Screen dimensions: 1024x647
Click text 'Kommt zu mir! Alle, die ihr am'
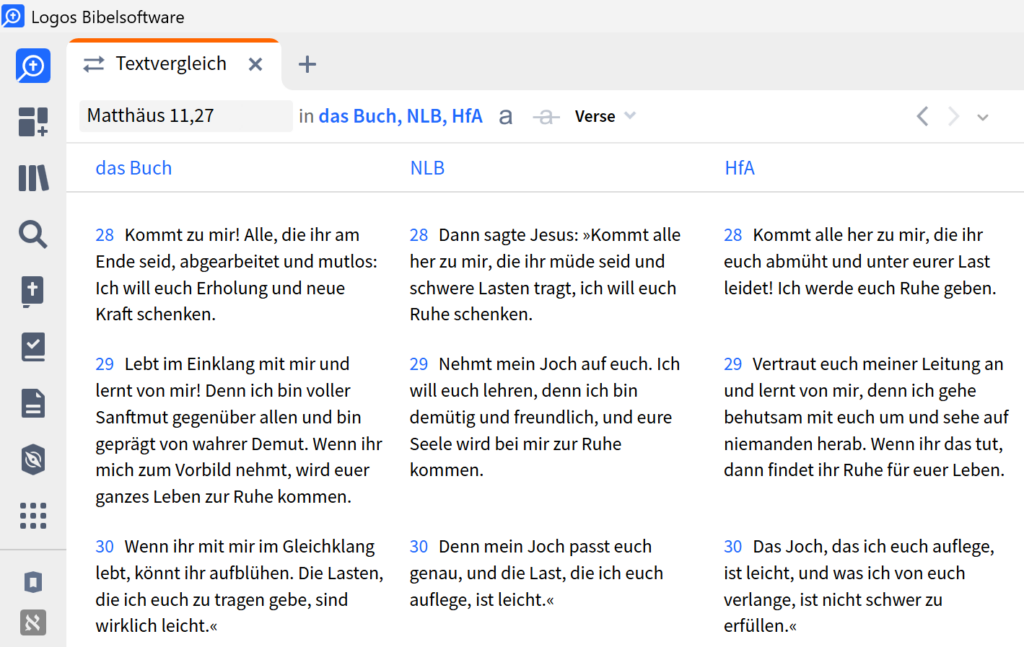click(242, 235)
